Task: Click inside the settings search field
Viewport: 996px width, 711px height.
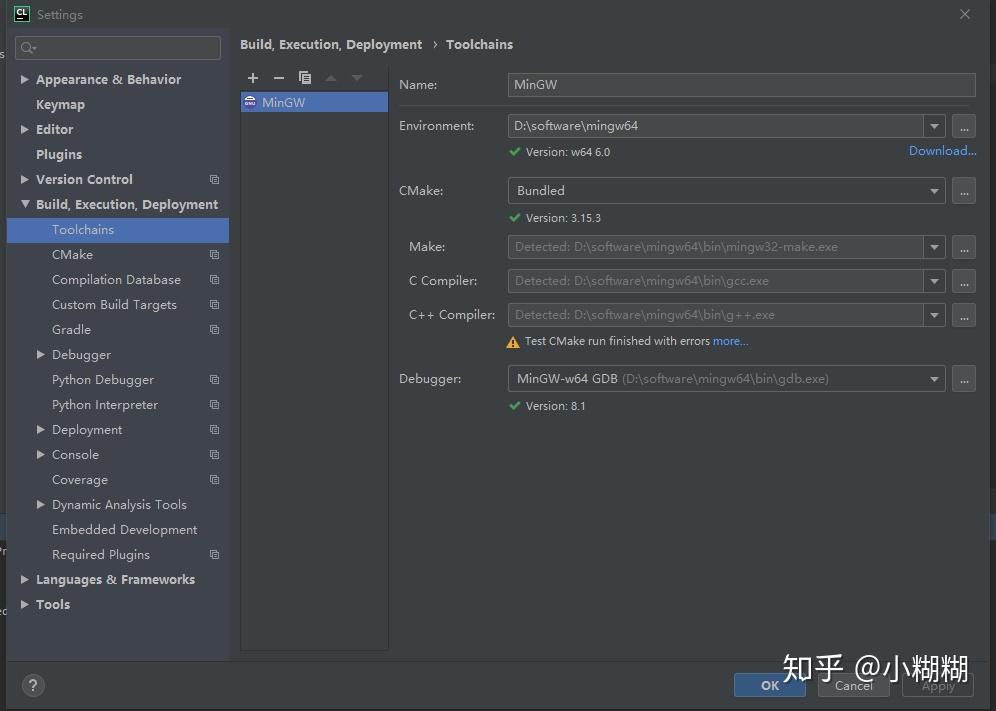Action: click(117, 47)
